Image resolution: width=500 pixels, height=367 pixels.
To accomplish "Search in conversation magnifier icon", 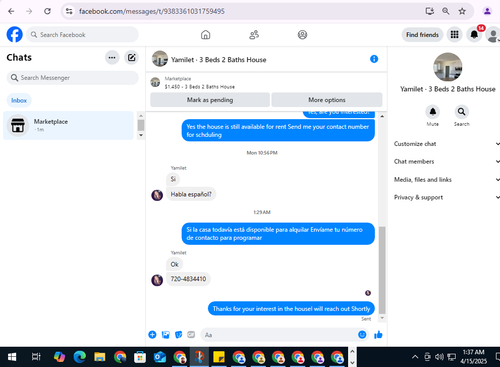I will (461, 112).
